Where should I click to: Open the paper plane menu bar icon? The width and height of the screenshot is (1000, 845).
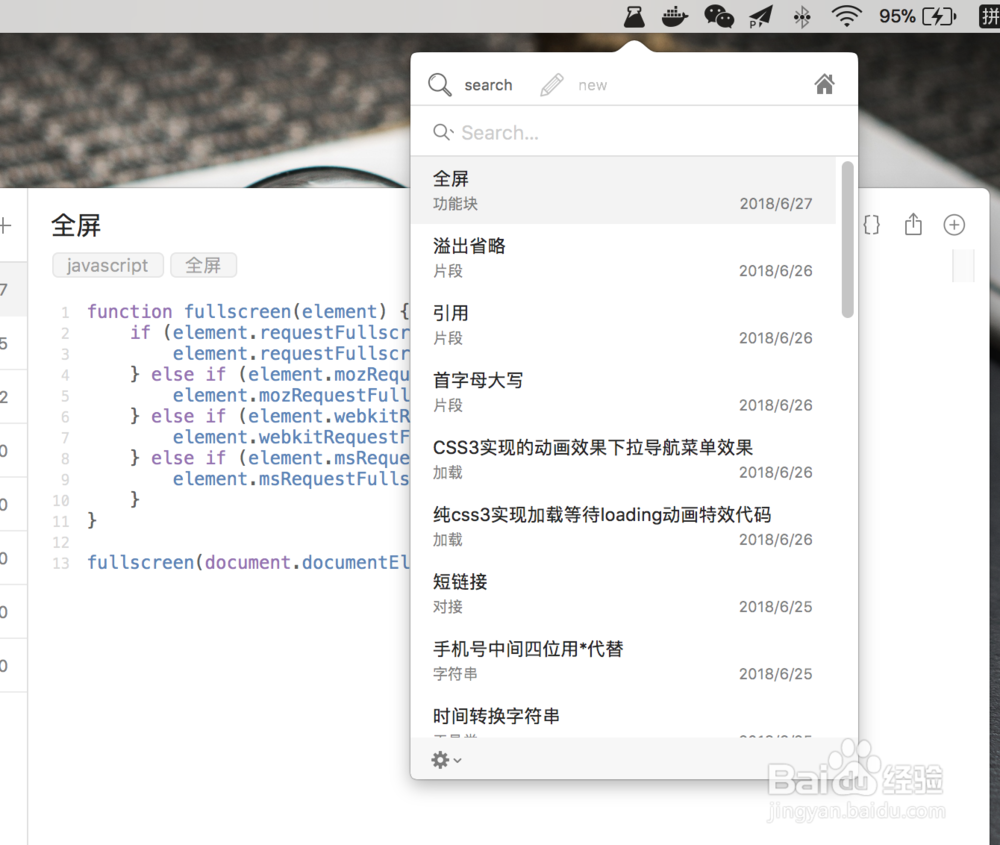coord(760,17)
